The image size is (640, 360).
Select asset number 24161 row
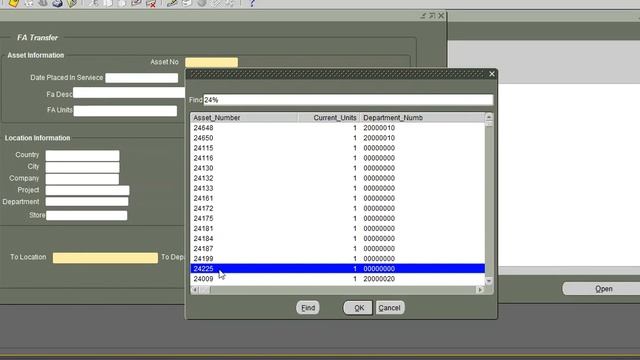(x=338, y=198)
